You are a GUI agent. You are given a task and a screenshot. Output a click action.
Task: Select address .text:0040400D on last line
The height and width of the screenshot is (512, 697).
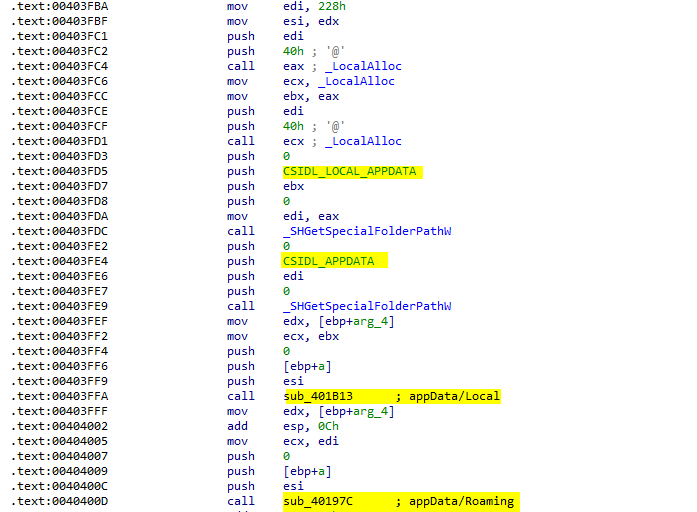click(64, 502)
